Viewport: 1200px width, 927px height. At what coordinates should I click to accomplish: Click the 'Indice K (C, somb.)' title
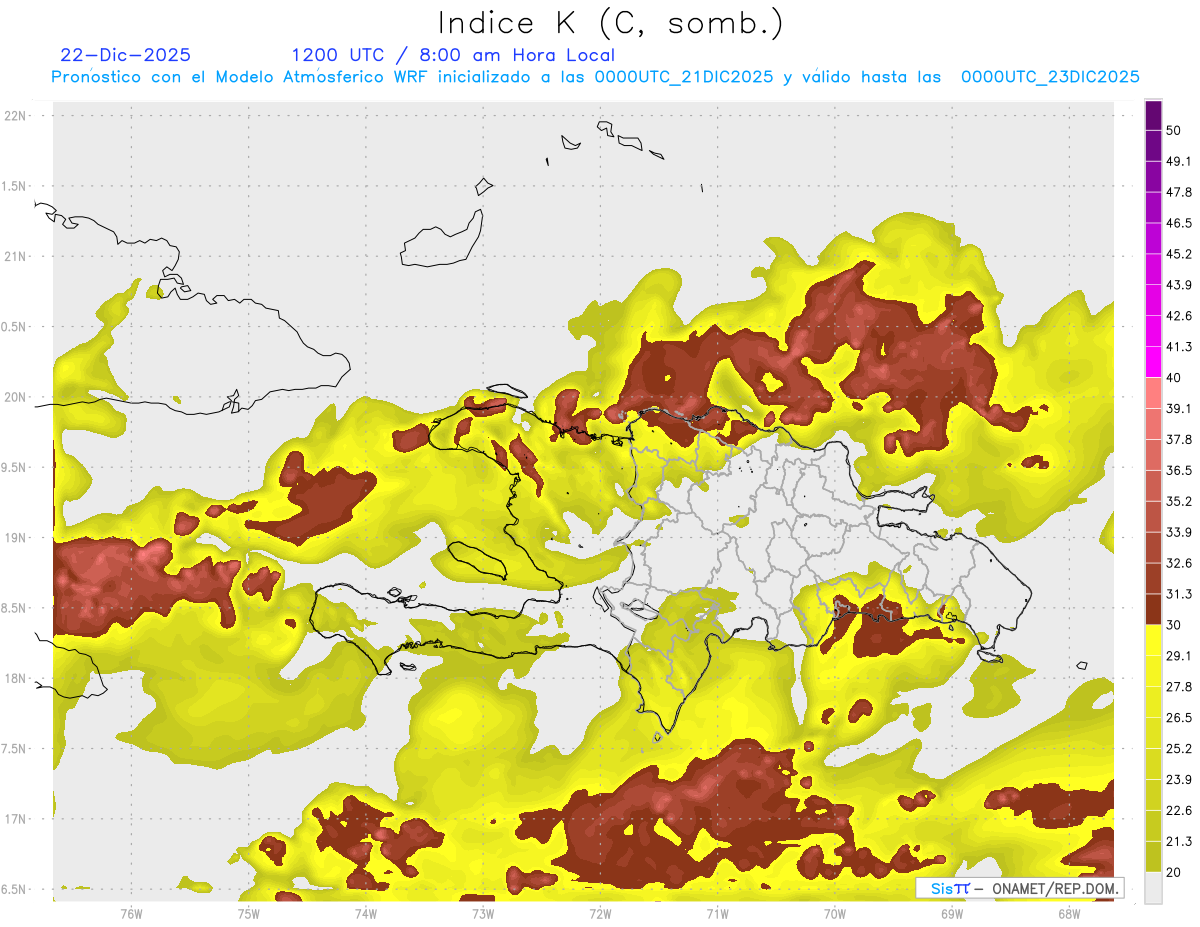tap(610, 23)
